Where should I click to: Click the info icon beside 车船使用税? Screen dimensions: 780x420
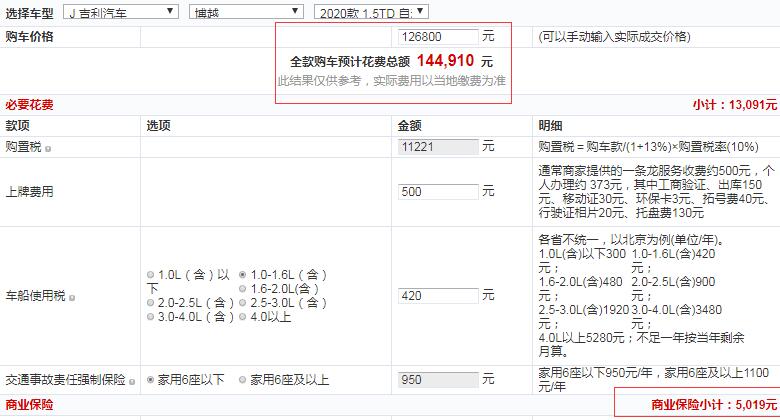72,298
